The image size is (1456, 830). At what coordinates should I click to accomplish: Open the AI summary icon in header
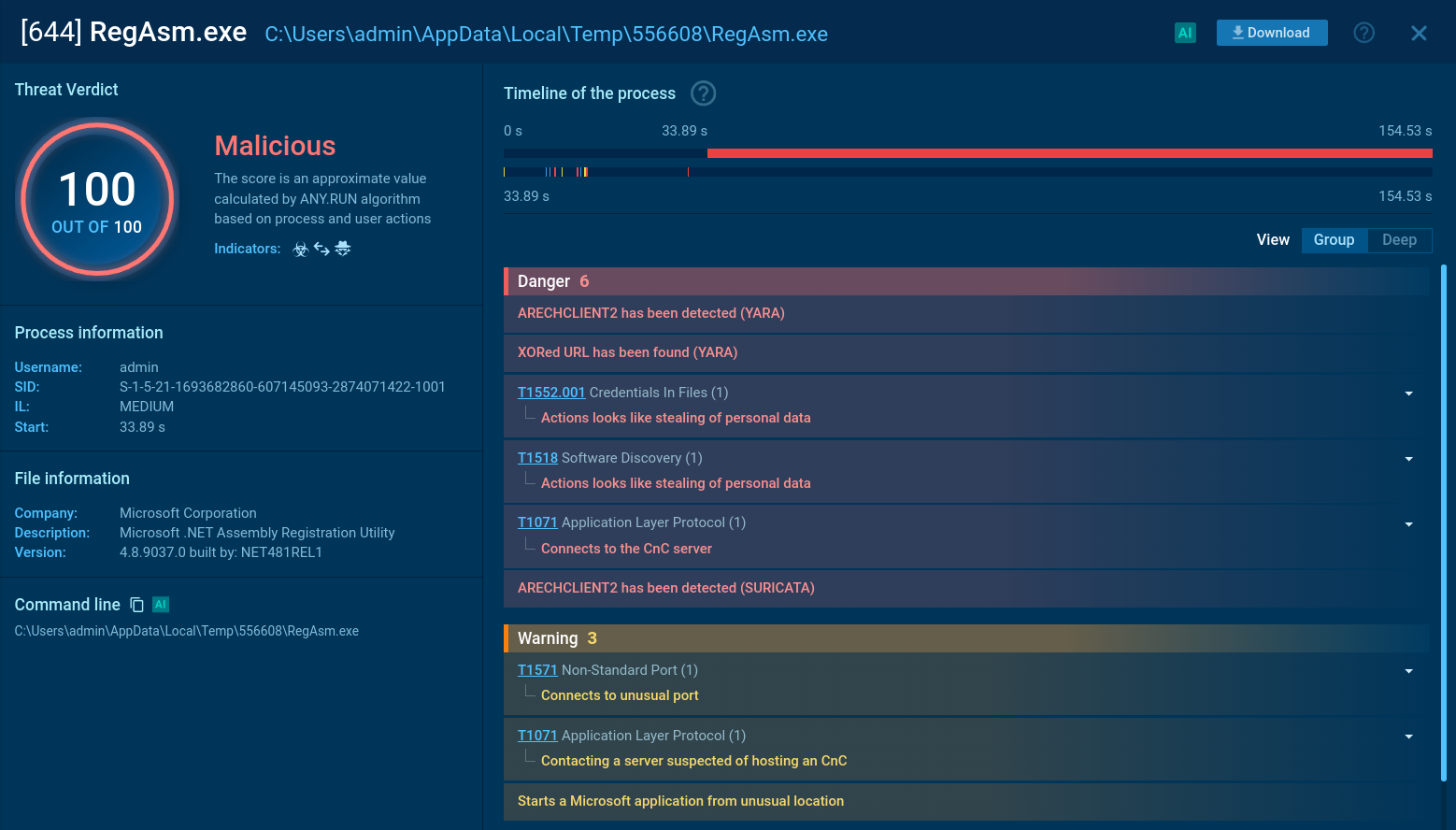(1185, 33)
